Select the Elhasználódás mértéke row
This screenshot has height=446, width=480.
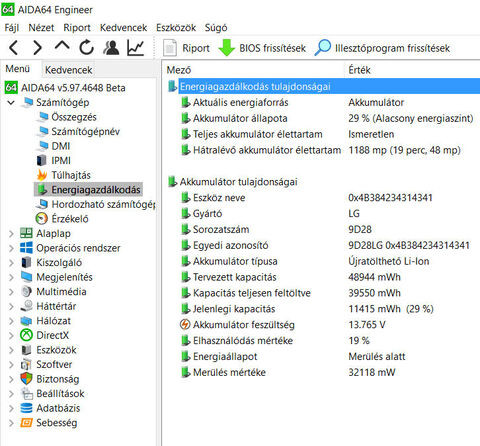click(x=243, y=340)
